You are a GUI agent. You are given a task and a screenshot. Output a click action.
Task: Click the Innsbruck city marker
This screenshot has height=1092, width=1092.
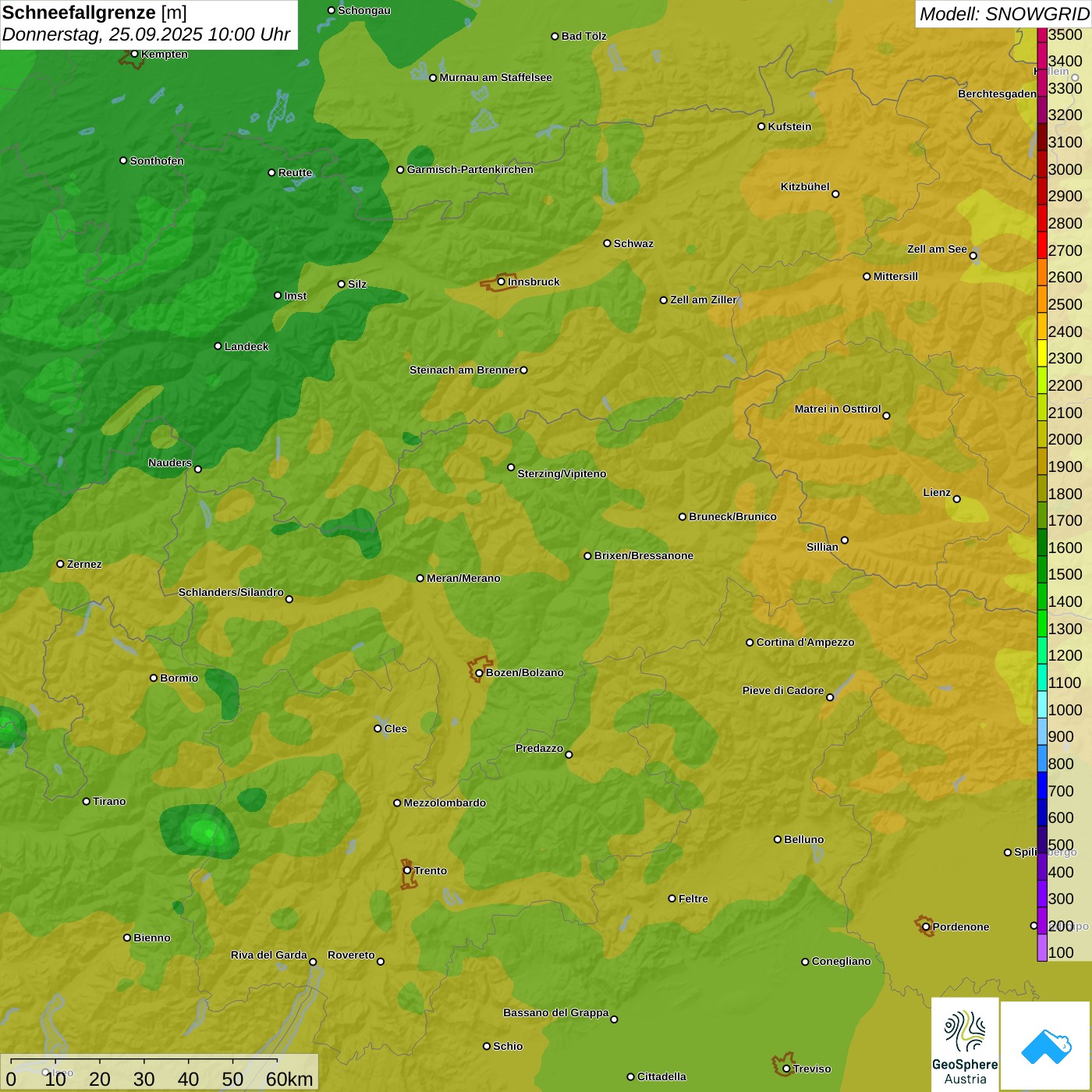[x=501, y=282]
